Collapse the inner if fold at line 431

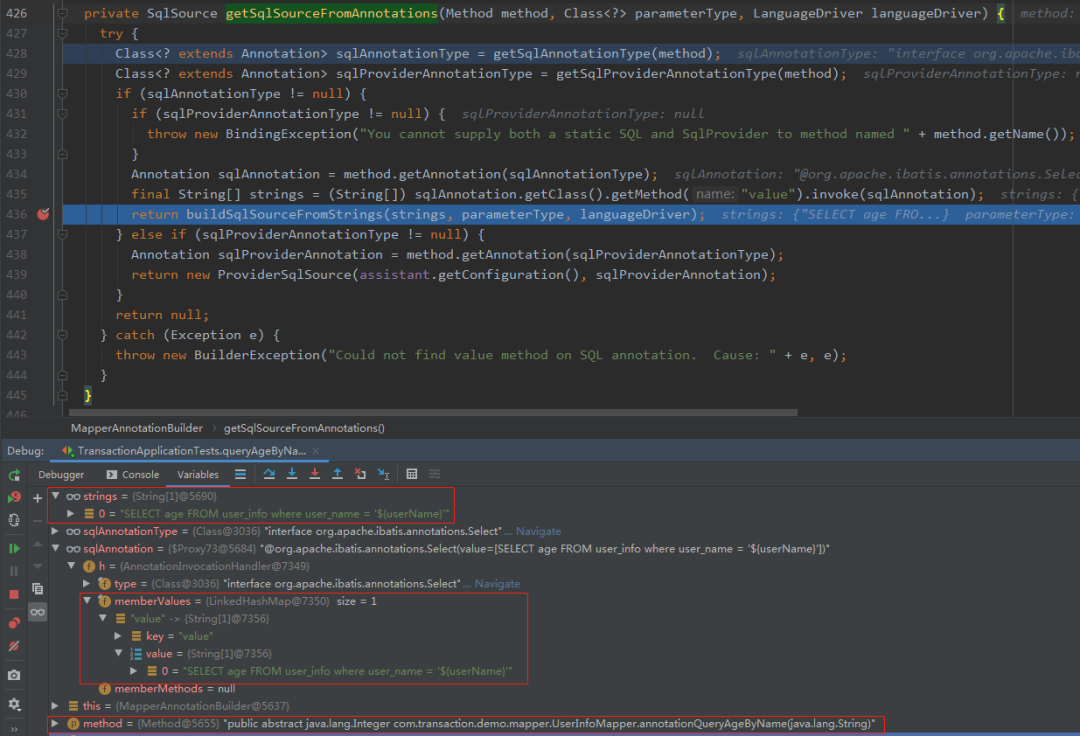click(62, 114)
